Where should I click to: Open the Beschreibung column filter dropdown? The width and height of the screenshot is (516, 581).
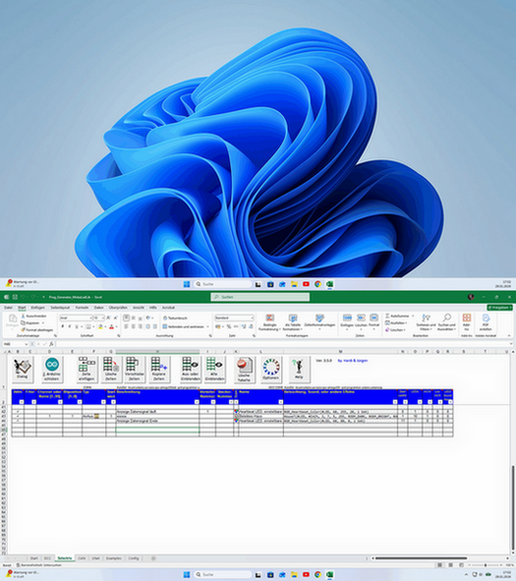tap(197, 402)
